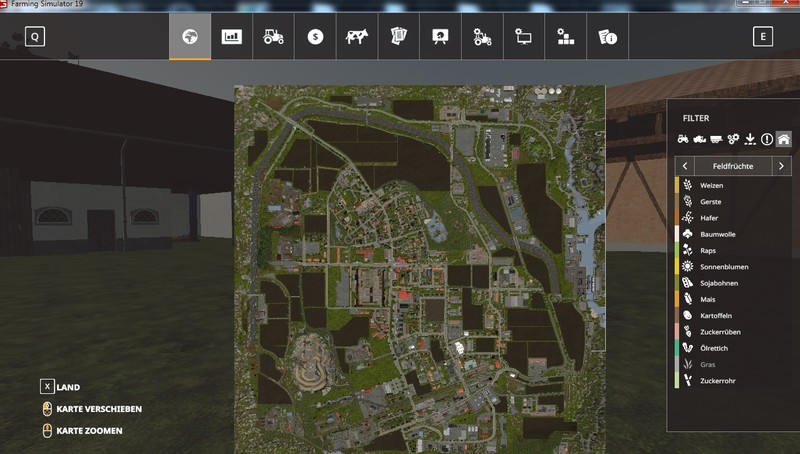Go to next filter category after Feldfrüchte
Viewport: 800px width, 454px height.
781,165
